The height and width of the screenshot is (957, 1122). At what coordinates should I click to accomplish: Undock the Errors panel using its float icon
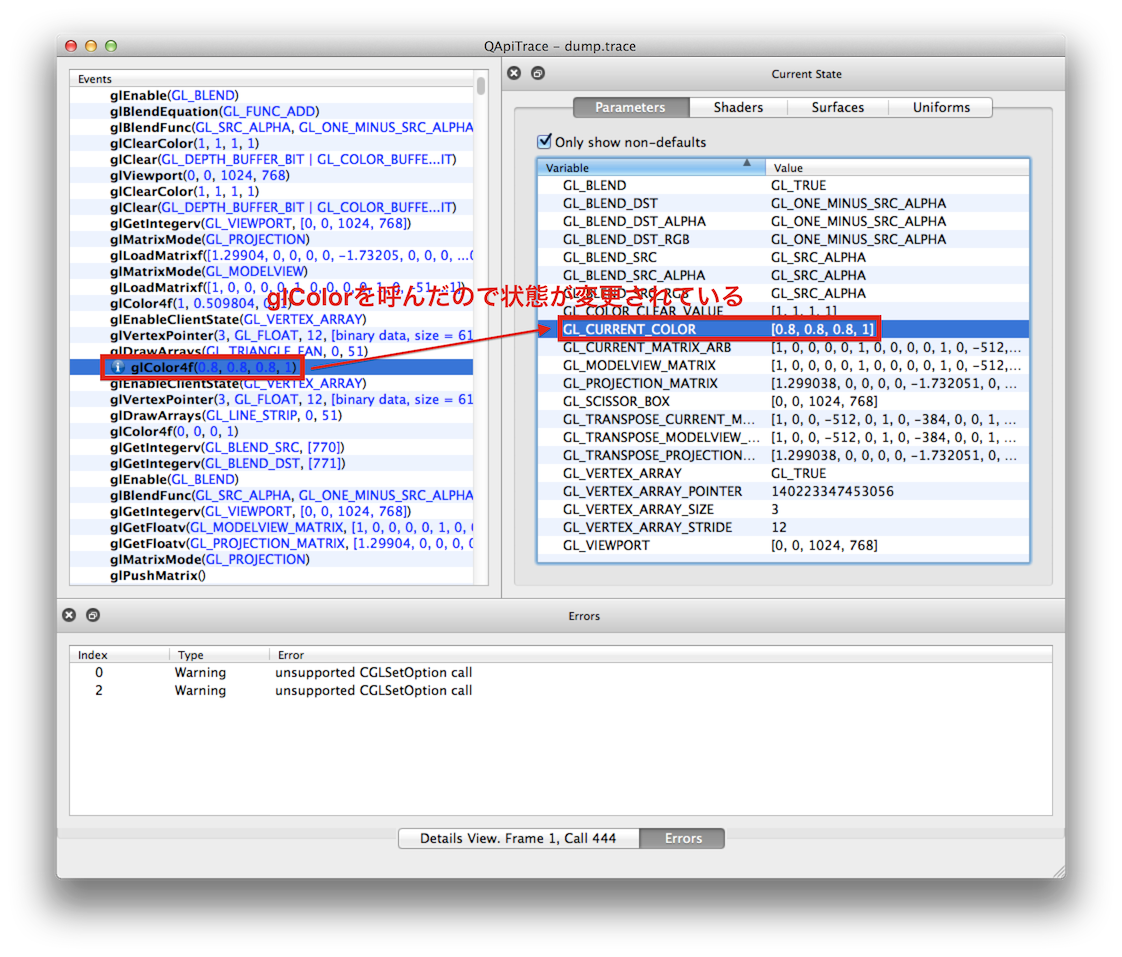pyautogui.click(x=93, y=615)
